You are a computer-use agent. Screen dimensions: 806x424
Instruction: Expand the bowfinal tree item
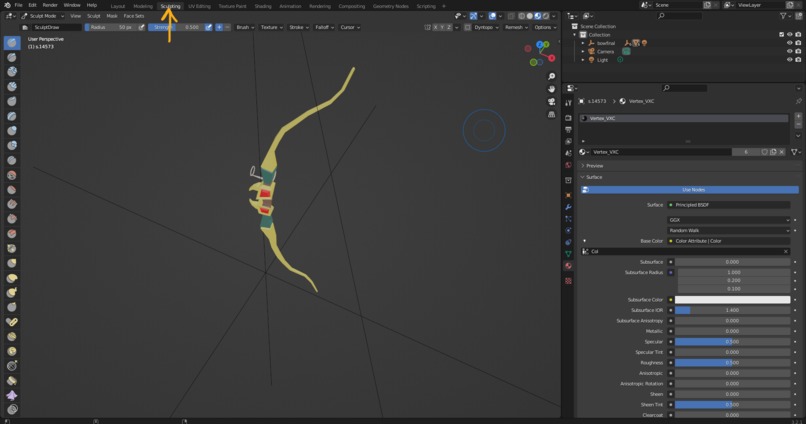pos(583,43)
